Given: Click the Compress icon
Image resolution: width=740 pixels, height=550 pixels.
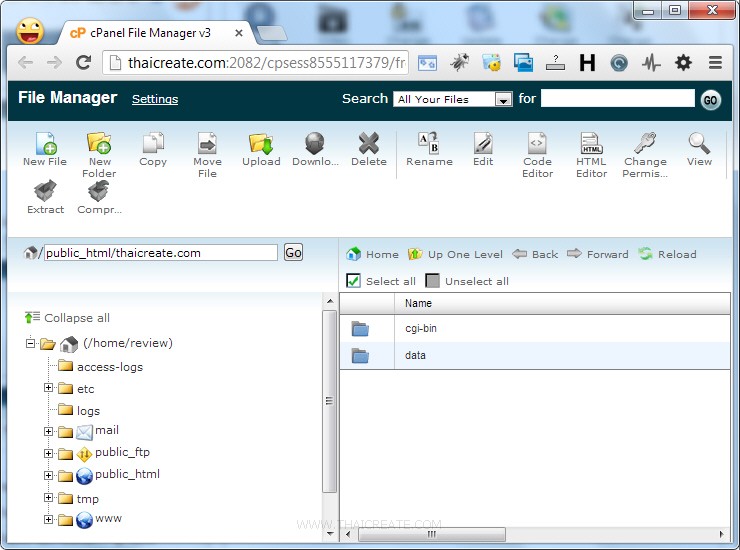Looking at the screenshot, I should [x=99, y=191].
